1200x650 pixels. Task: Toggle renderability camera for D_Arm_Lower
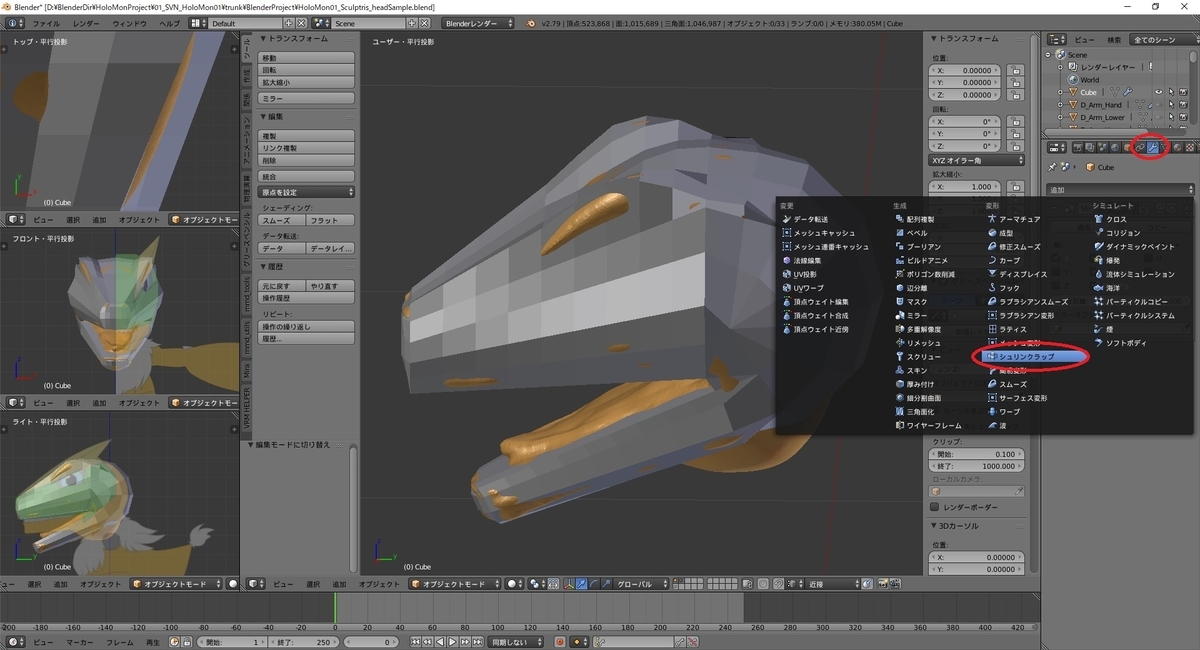tap(1184, 117)
